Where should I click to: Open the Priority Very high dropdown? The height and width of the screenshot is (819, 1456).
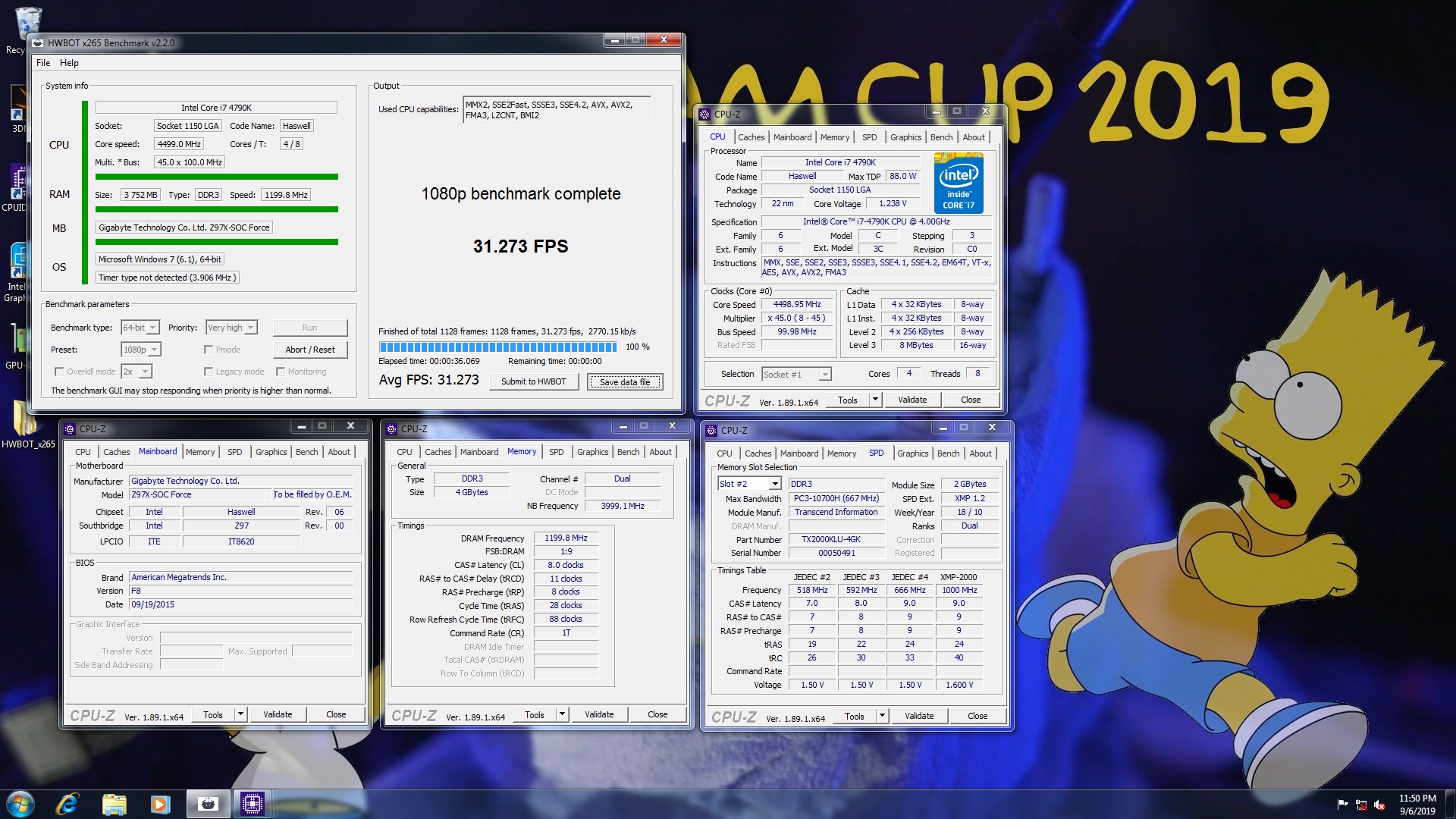coord(231,328)
